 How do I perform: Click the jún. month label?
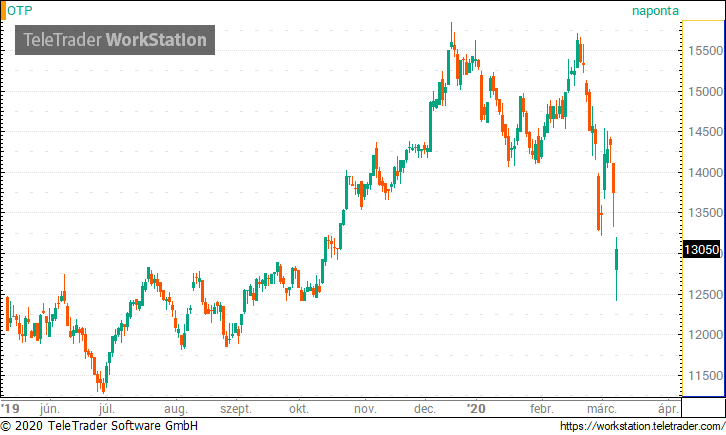point(50,409)
